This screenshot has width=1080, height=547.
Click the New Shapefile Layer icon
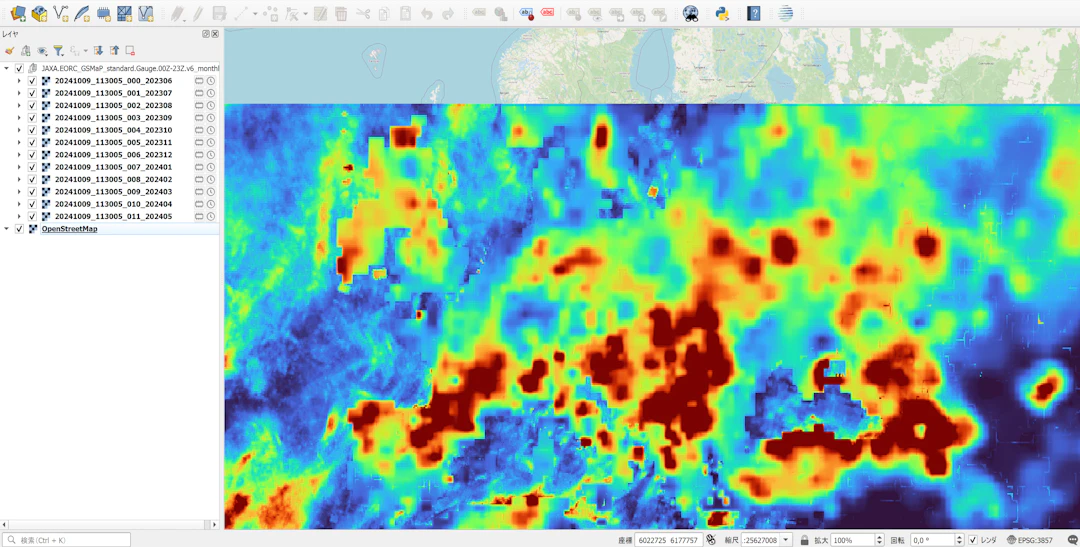pos(61,13)
